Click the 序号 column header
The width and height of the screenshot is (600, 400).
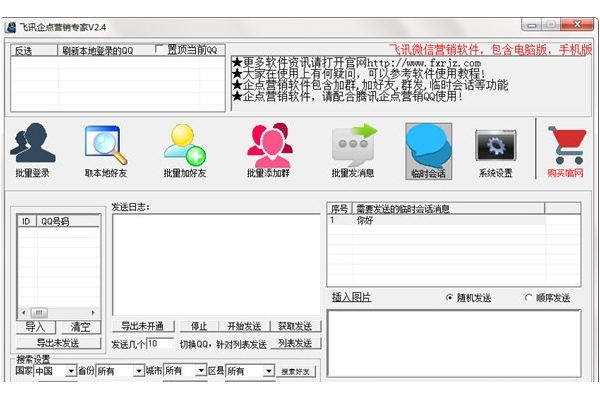(x=339, y=209)
